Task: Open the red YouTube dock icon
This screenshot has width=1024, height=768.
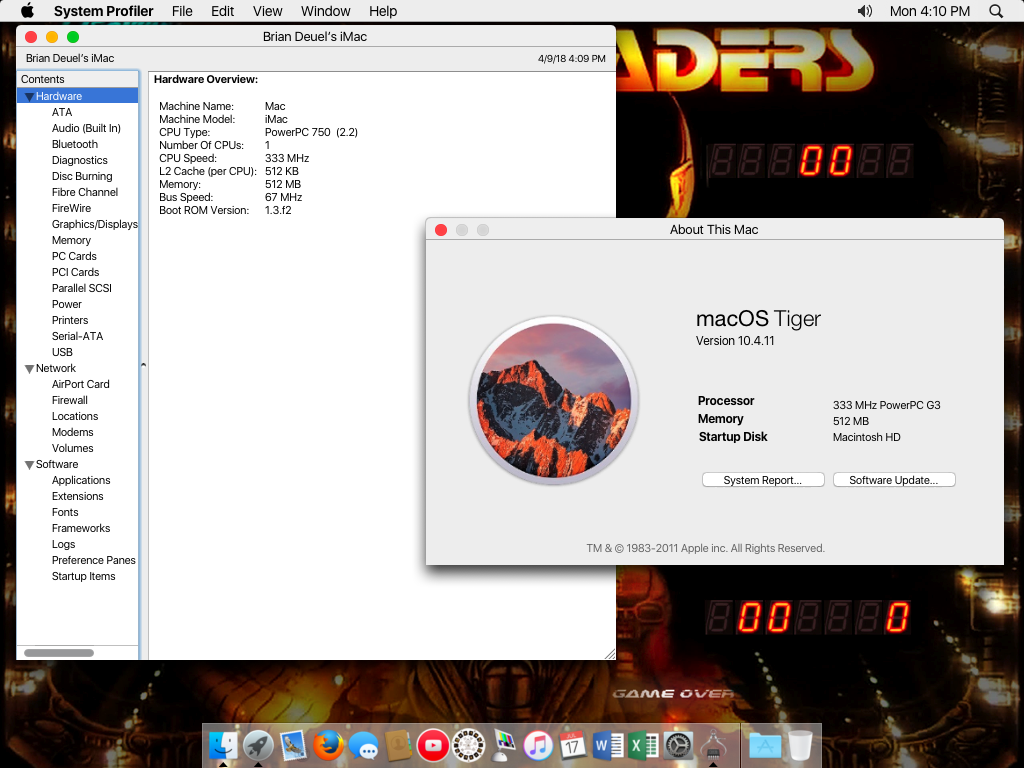Action: 433,745
